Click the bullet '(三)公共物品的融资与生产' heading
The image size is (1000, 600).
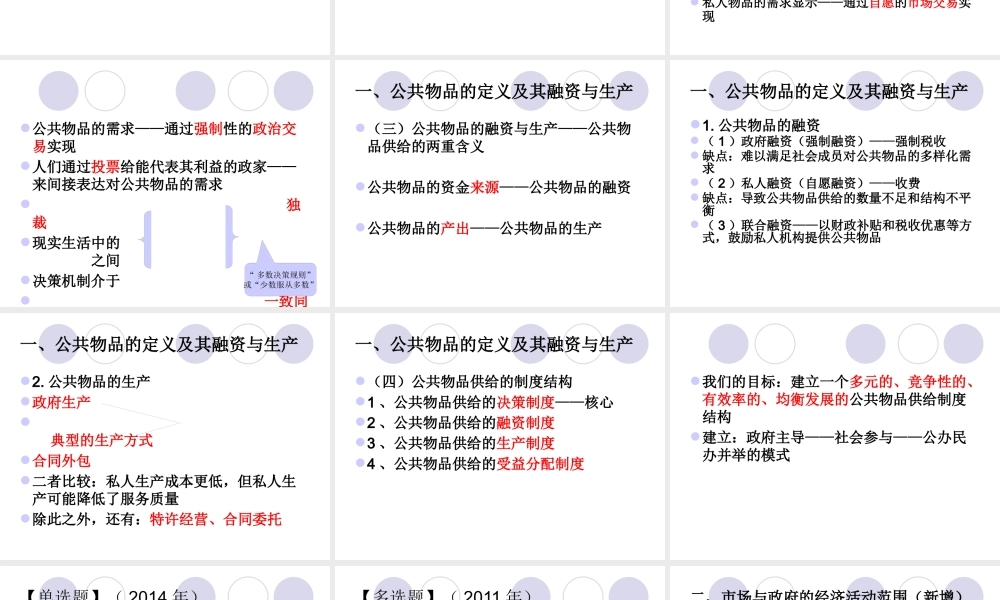coord(499,138)
